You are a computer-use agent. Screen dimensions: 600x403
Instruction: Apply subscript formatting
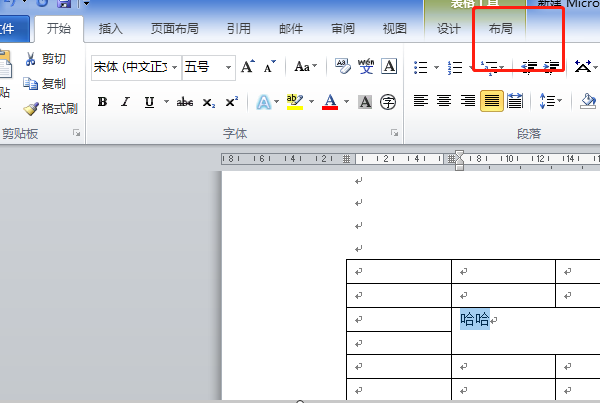tap(209, 102)
